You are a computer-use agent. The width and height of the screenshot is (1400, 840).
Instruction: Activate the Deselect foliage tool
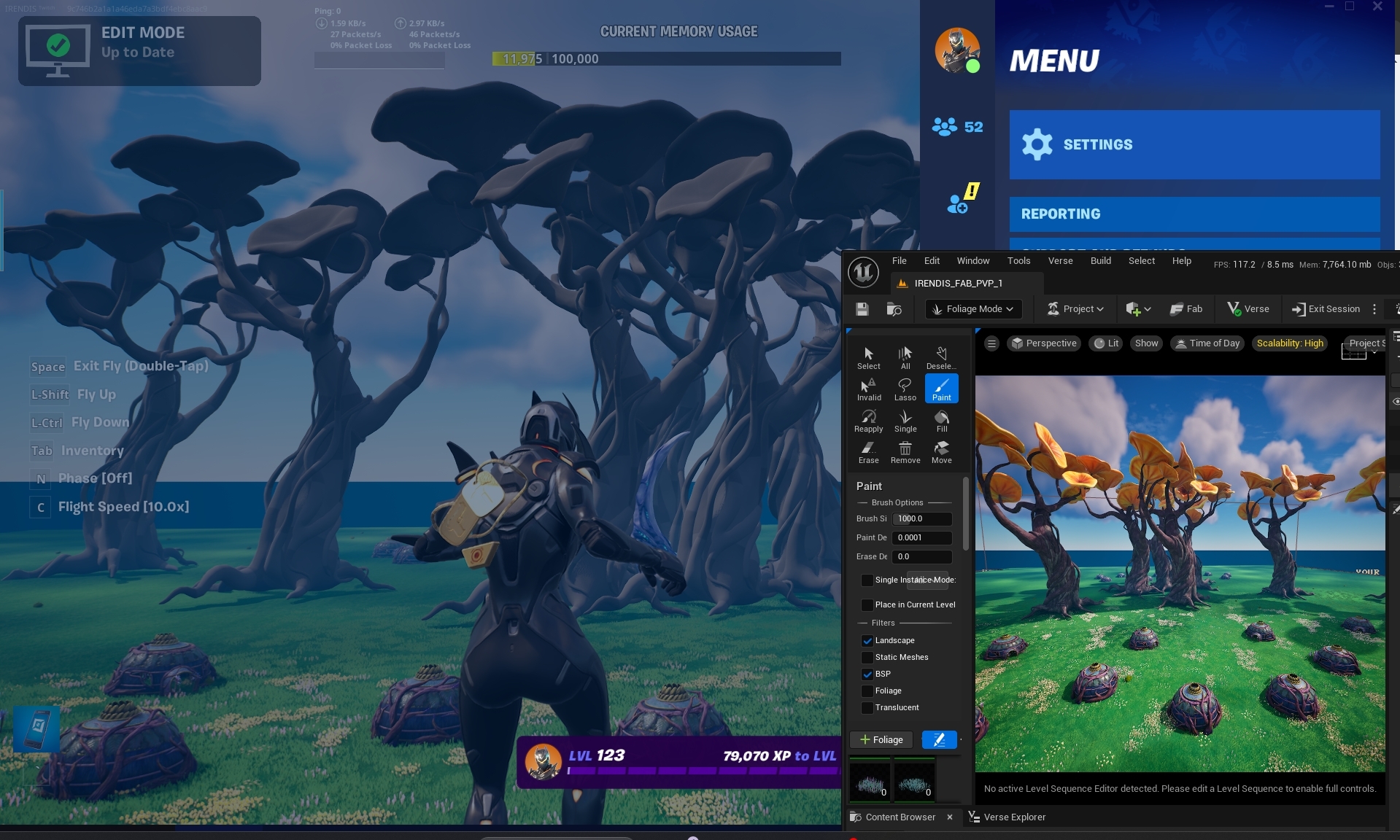941,358
